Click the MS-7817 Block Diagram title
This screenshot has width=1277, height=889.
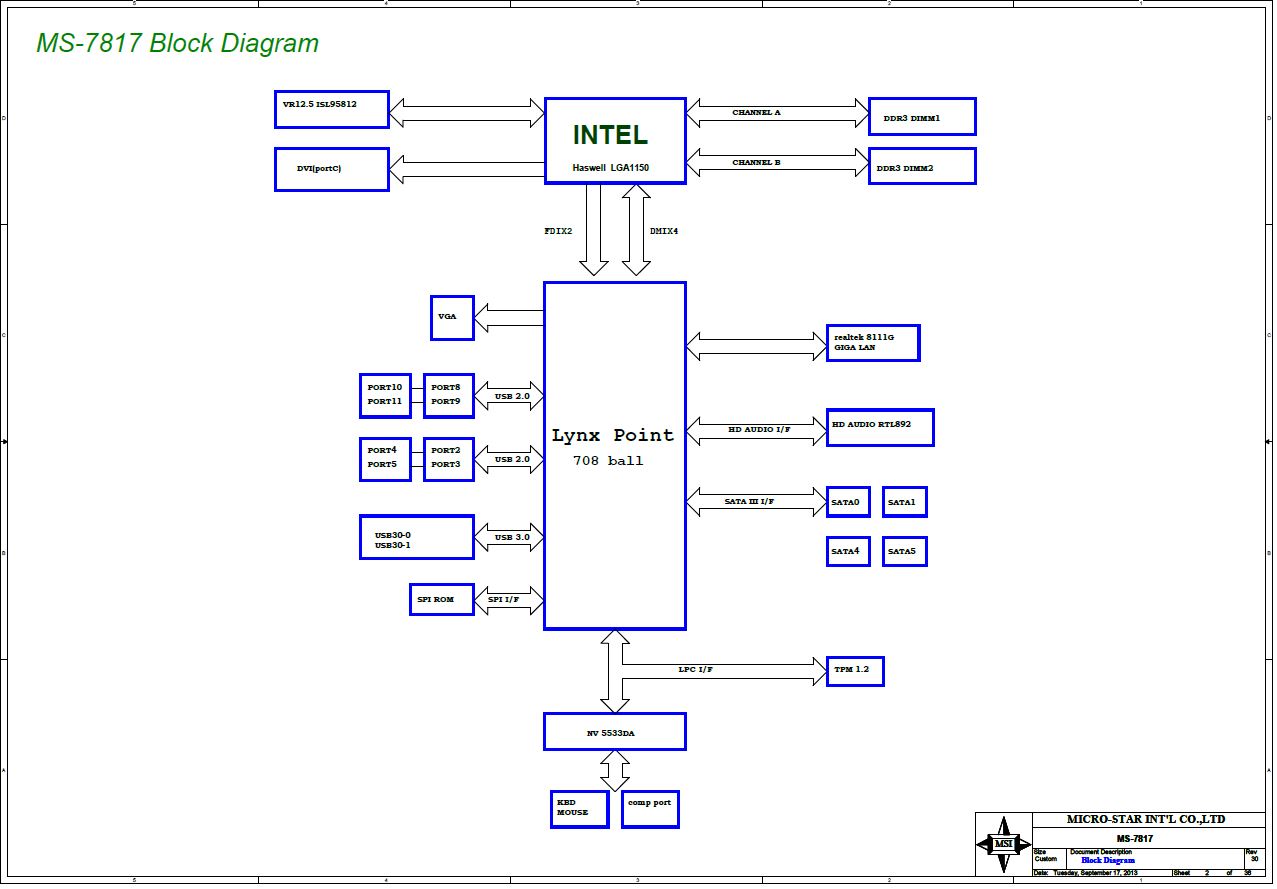point(178,44)
